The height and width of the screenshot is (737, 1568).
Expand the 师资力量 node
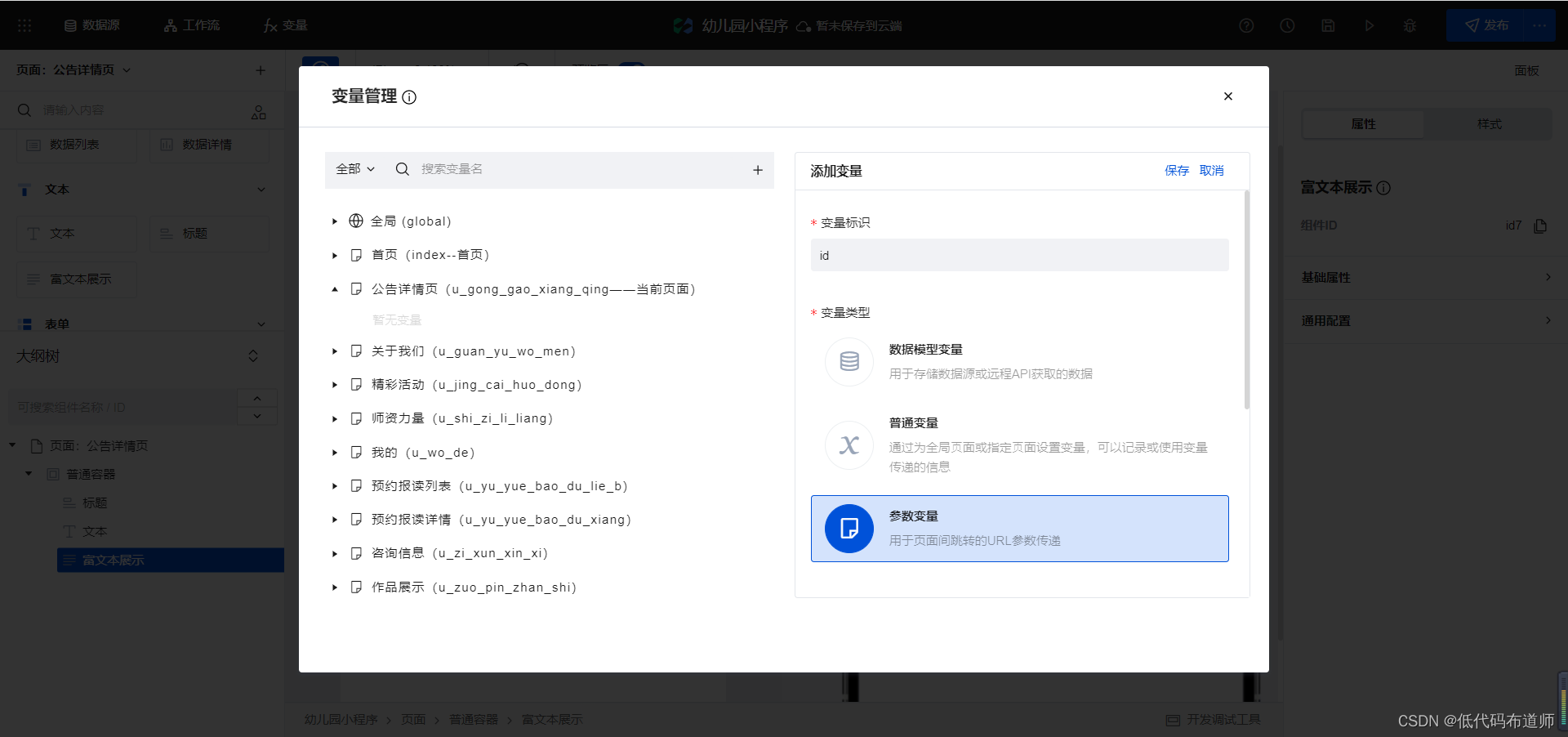coord(335,419)
